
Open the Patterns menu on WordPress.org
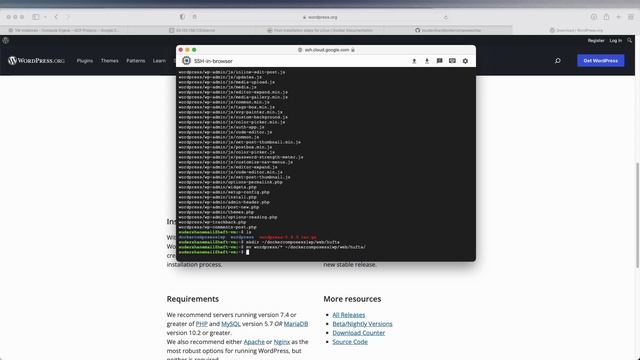pos(136,61)
